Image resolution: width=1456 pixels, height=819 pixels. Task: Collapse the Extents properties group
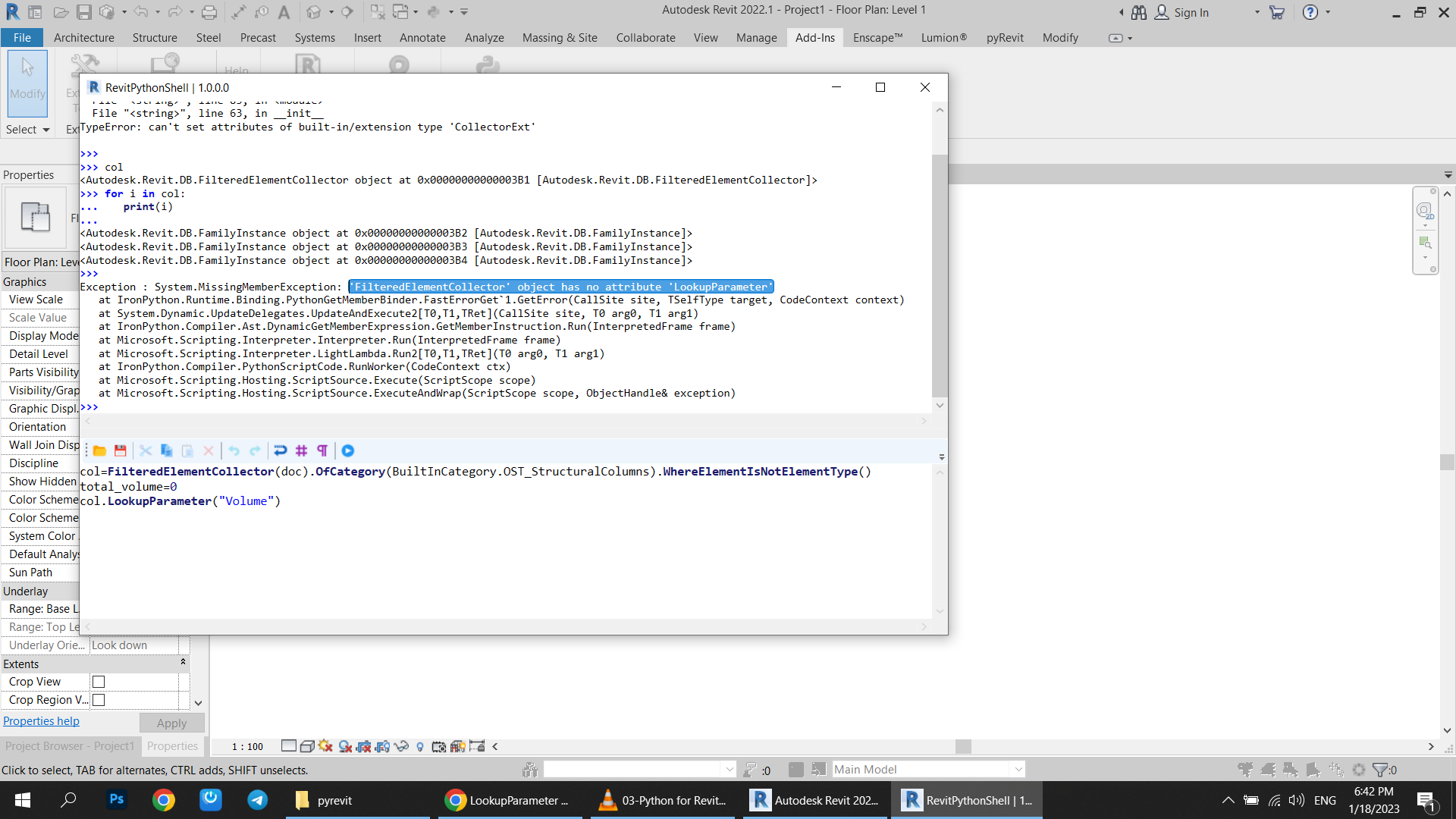183,663
